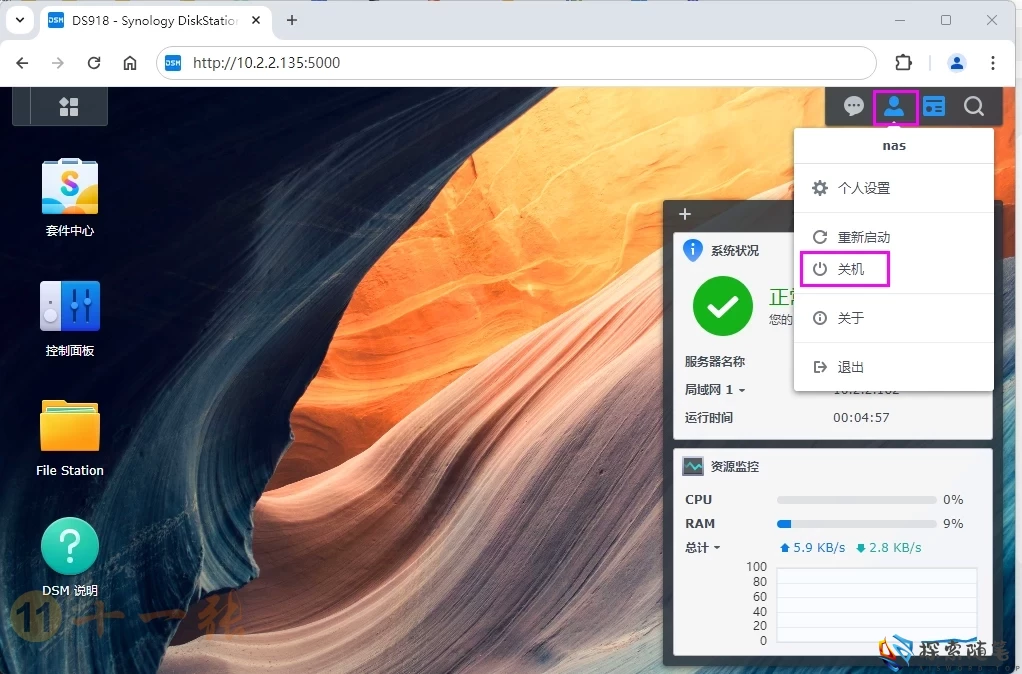
Task: Click 重新启动 to restart the NAS
Action: 862,236
